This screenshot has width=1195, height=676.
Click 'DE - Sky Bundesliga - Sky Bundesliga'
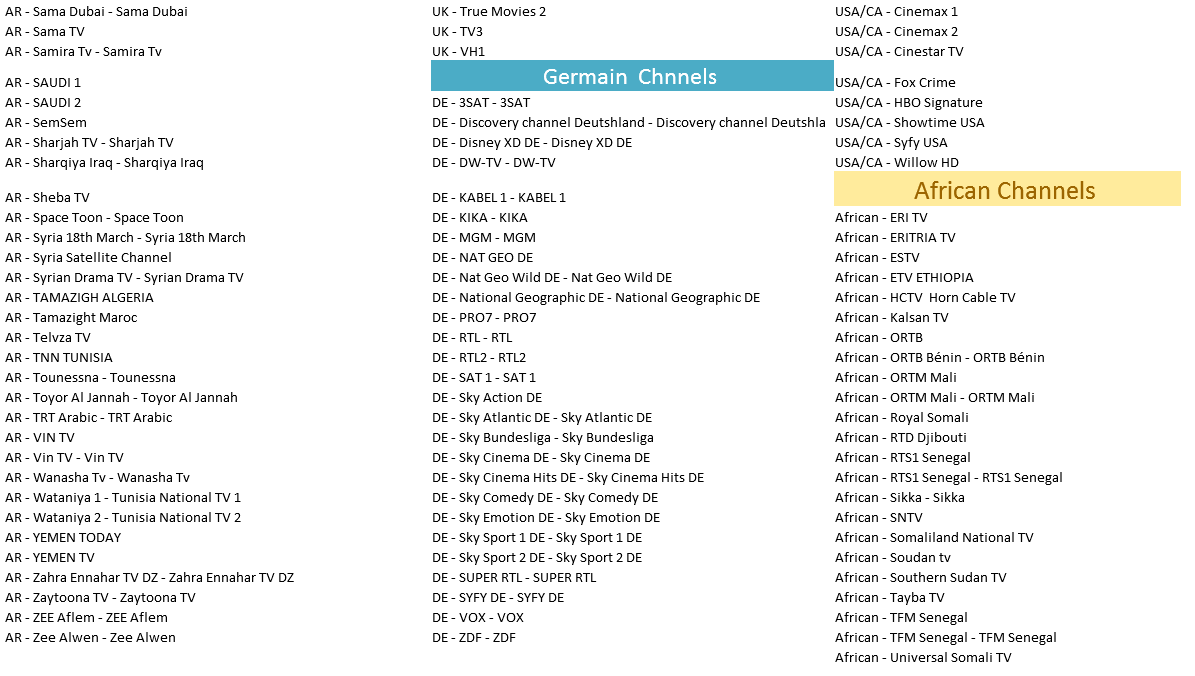coord(543,437)
